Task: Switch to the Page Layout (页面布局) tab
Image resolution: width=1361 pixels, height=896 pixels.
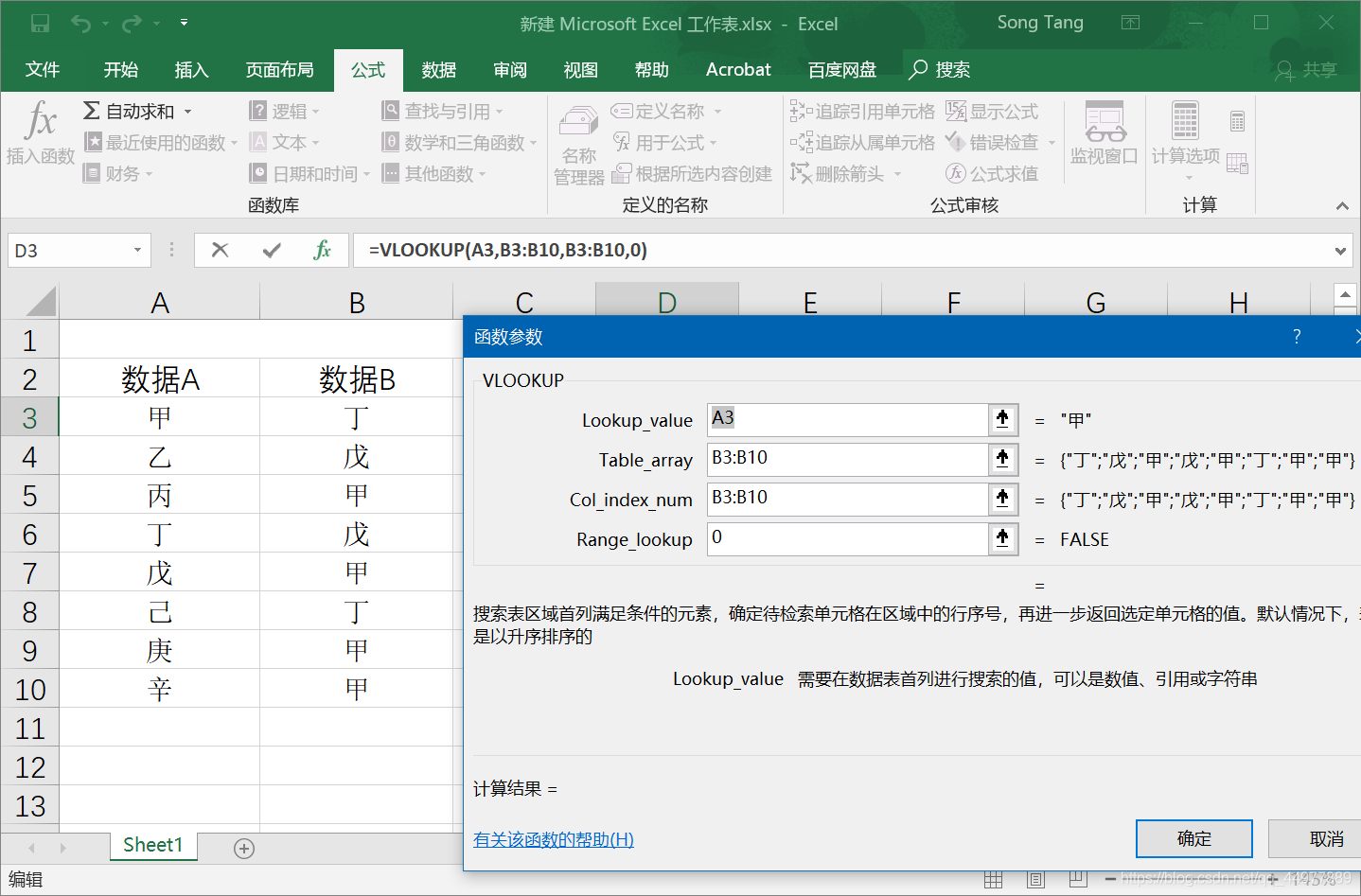Action: coord(280,70)
